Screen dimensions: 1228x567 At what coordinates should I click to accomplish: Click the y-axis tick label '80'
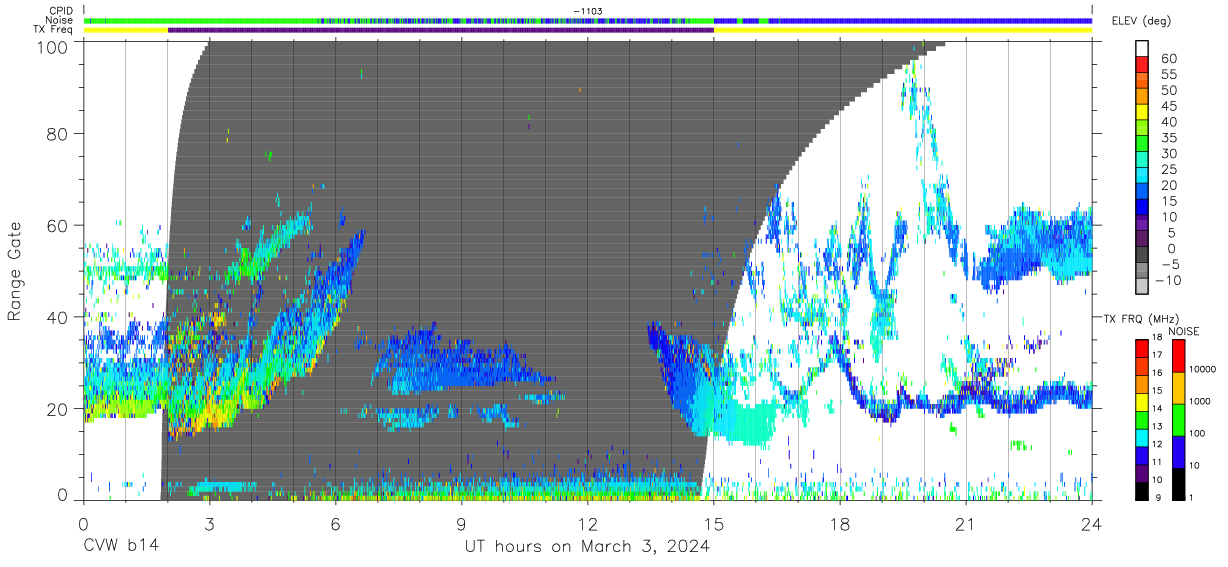tap(57, 134)
